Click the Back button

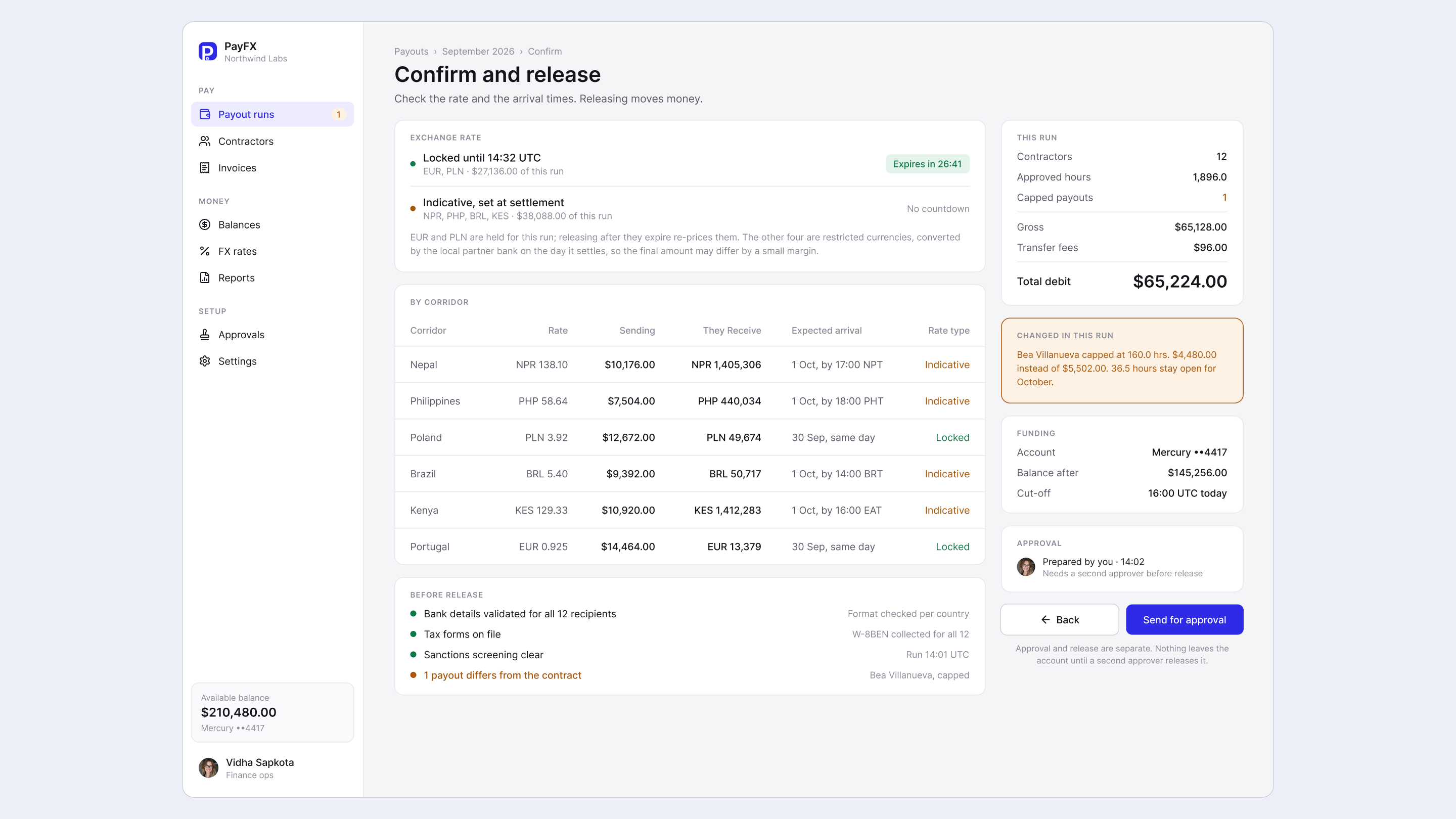click(x=1059, y=620)
